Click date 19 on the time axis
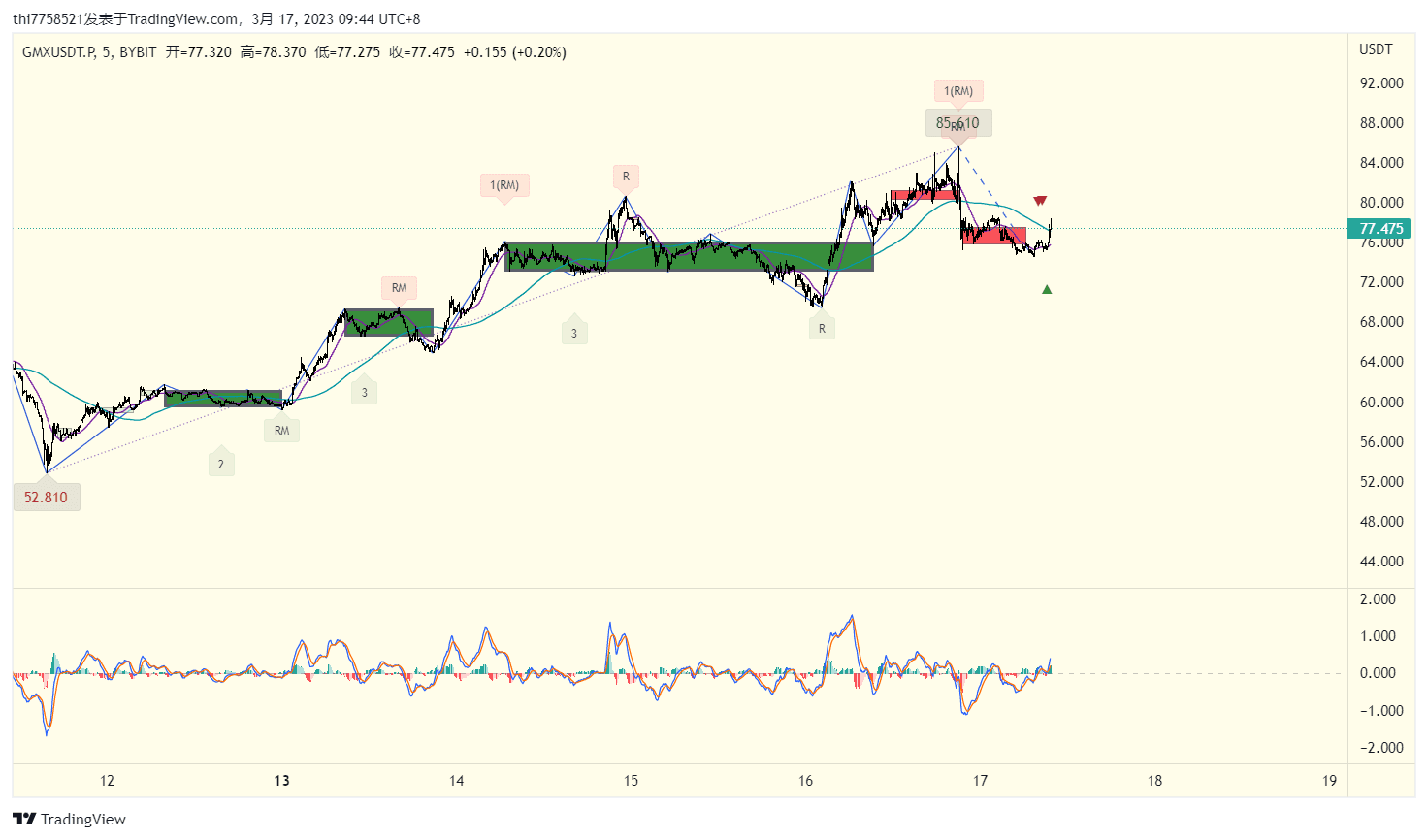 (x=1329, y=781)
